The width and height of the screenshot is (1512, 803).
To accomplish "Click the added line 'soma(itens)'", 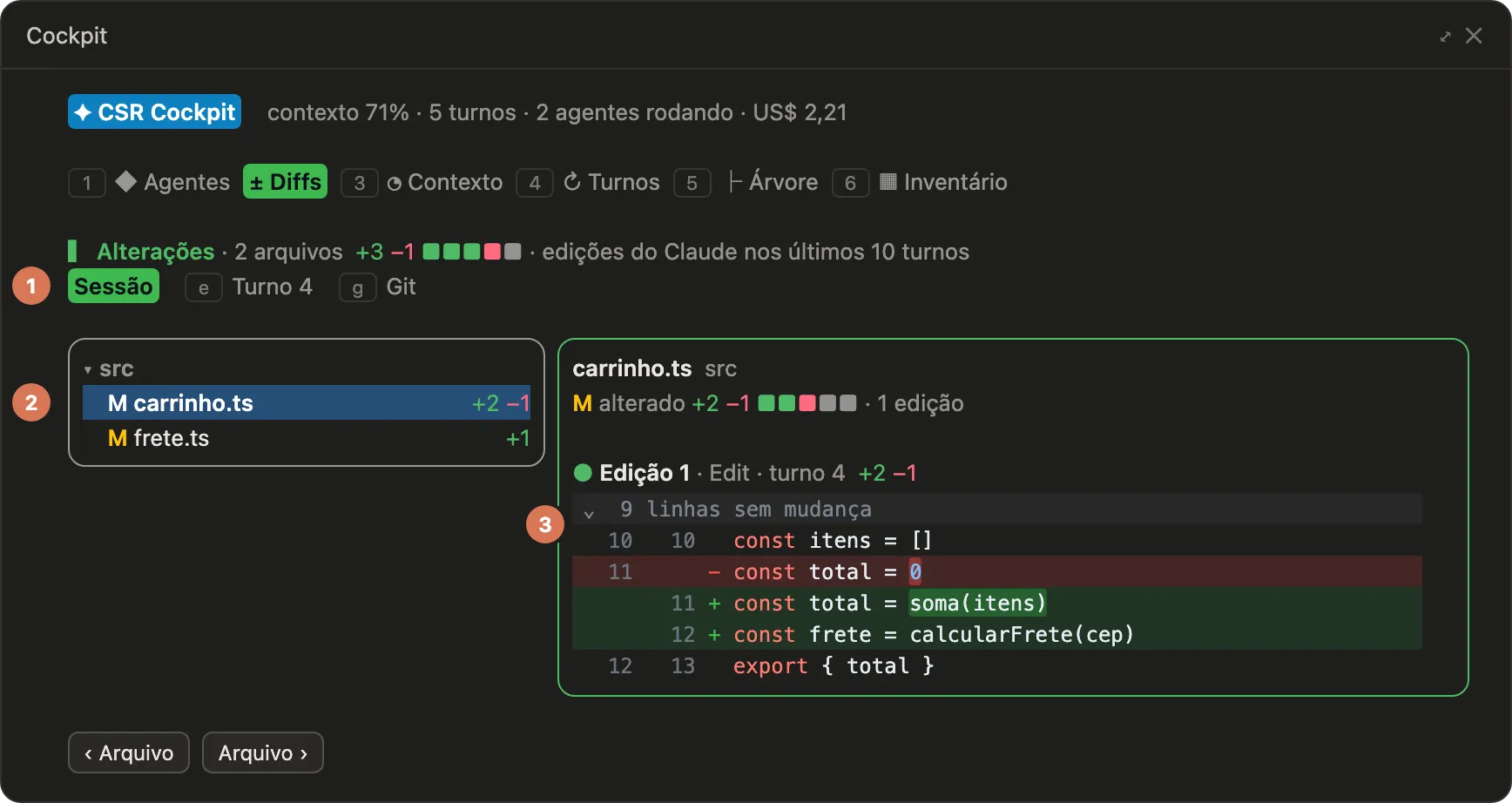I will 996,603.
